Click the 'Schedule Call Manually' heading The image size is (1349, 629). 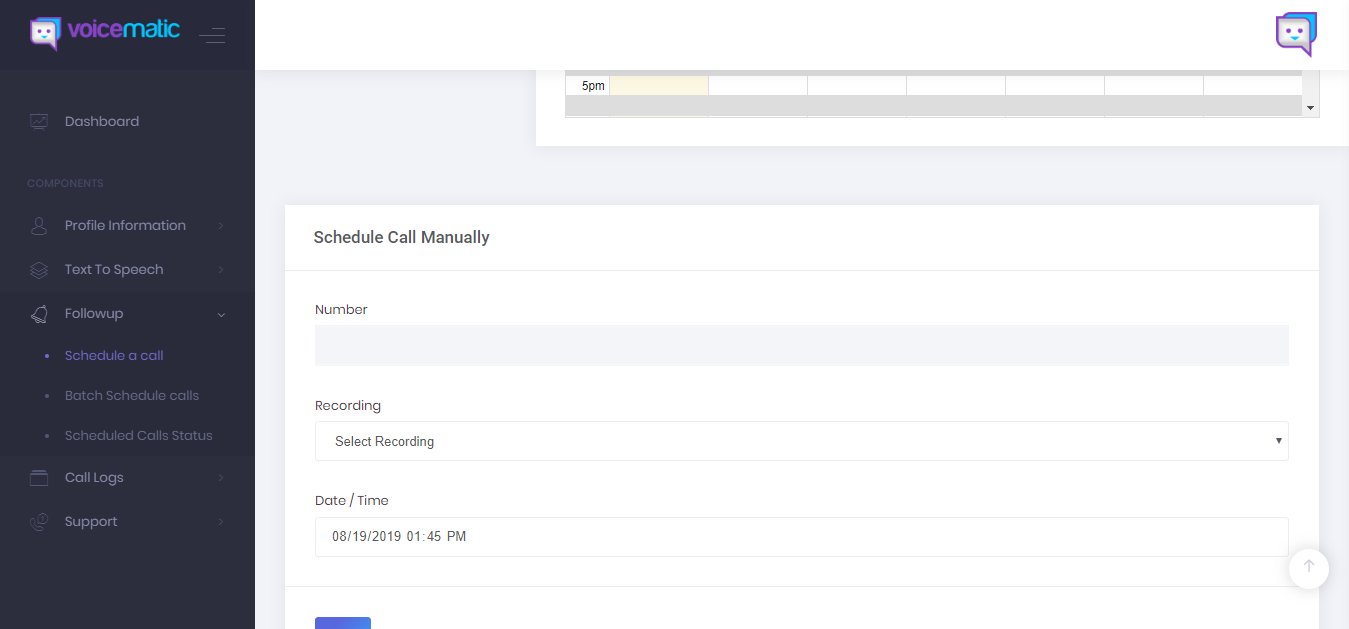401,238
